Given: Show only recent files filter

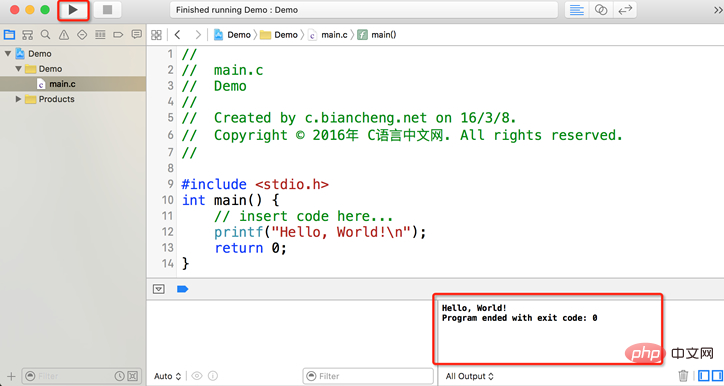Looking at the screenshot, I should click(x=120, y=376).
